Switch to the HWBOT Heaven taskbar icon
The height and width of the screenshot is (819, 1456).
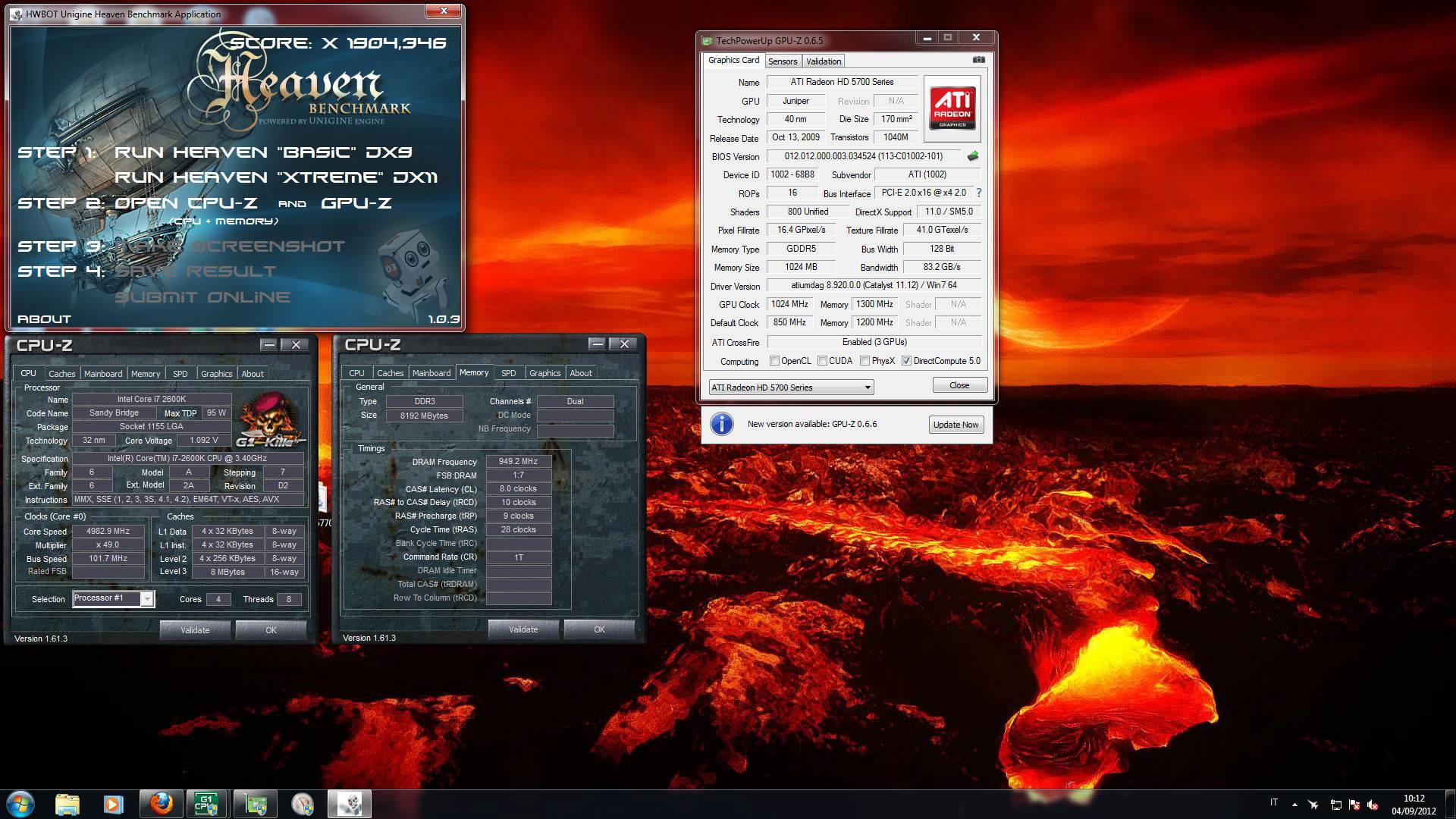click(x=350, y=804)
